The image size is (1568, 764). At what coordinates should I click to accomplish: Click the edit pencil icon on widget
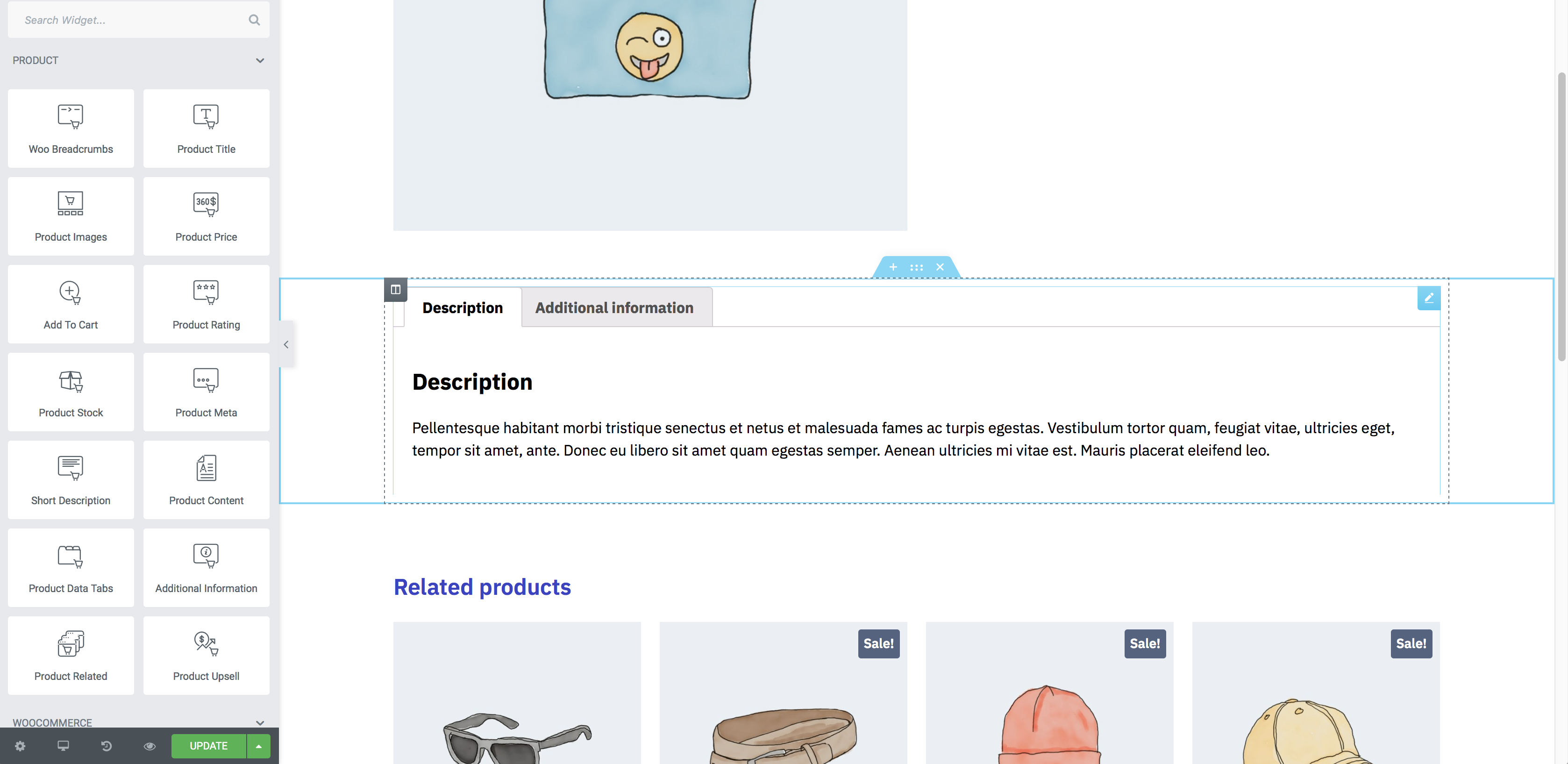pyautogui.click(x=1429, y=298)
